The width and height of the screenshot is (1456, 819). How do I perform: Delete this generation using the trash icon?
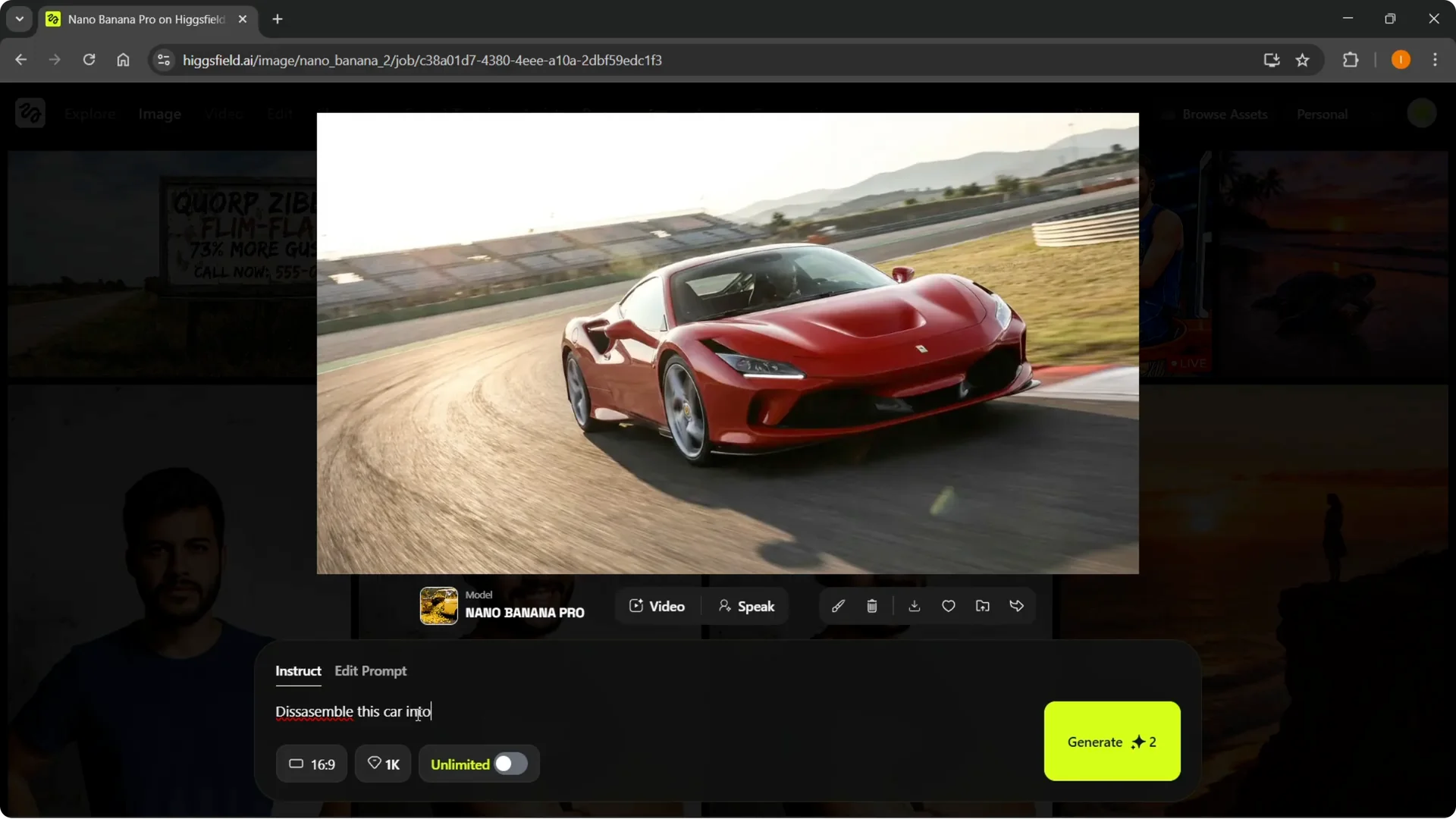pos(872,606)
